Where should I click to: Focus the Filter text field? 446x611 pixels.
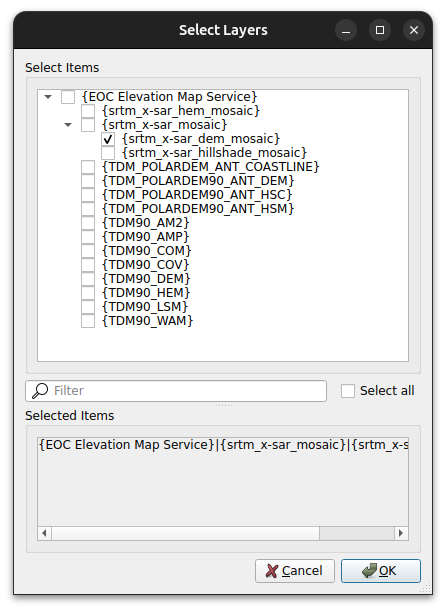(x=176, y=391)
